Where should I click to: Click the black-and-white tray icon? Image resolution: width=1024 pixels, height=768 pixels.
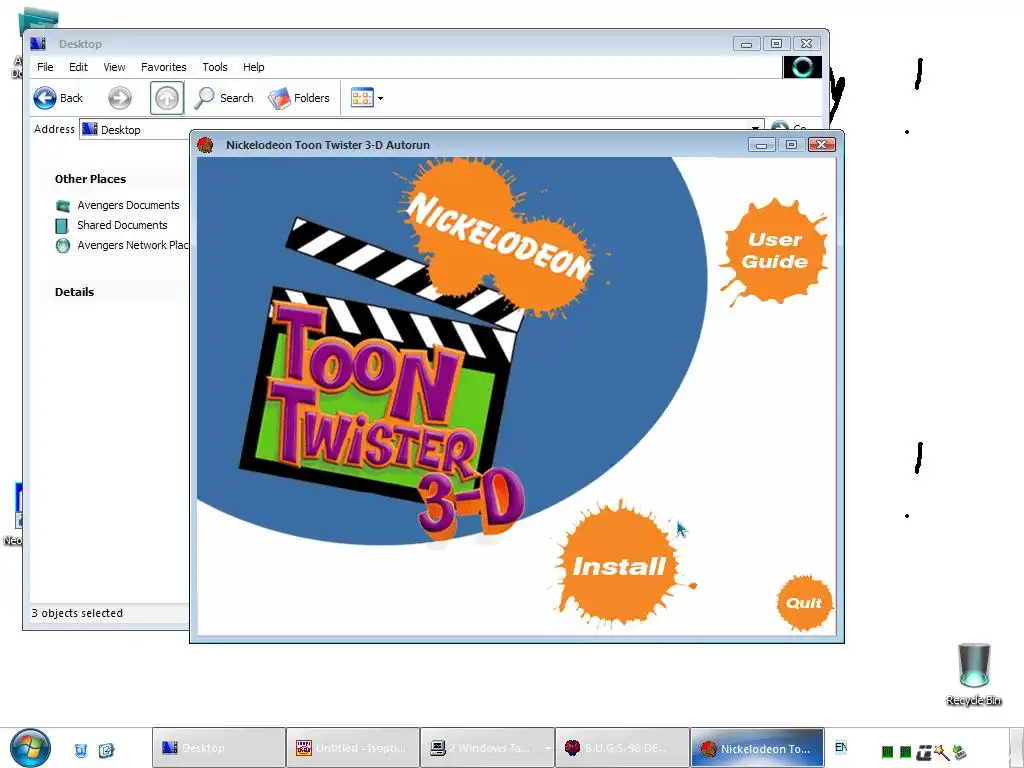click(923, 752)
